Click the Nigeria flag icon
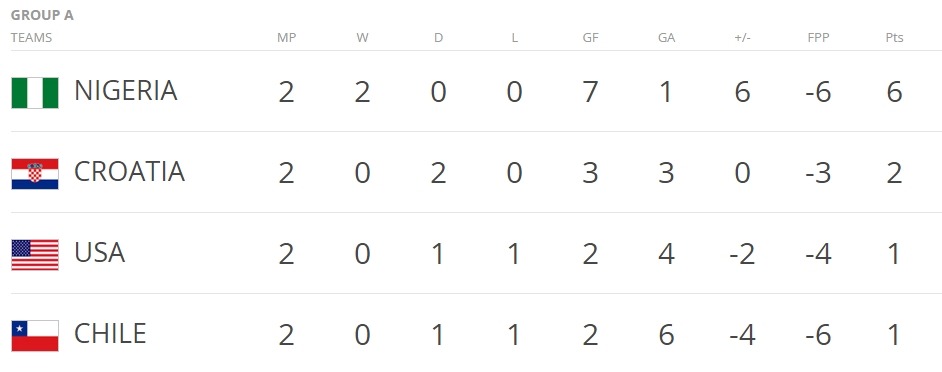The image size is (942, 372). 35,93
